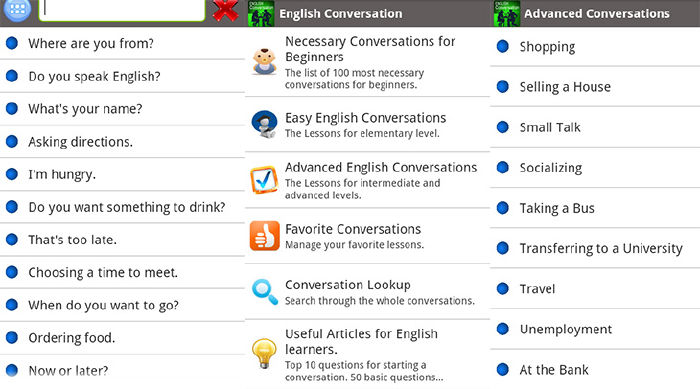Tap the checkmark icon for Advanced English
Screen dimensions: 700x389
(264, 180)
